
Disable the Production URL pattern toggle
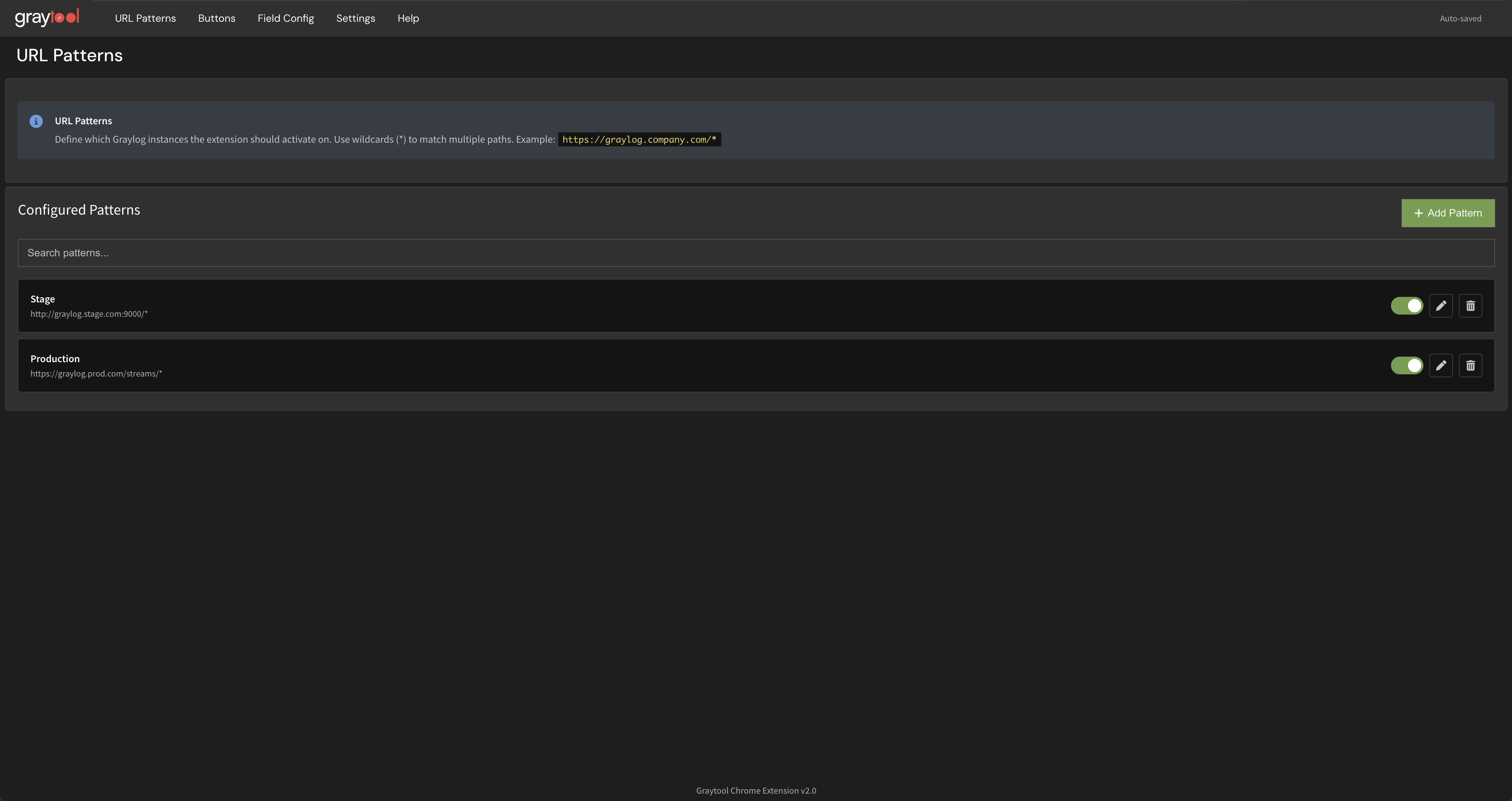pos(1406,365)
